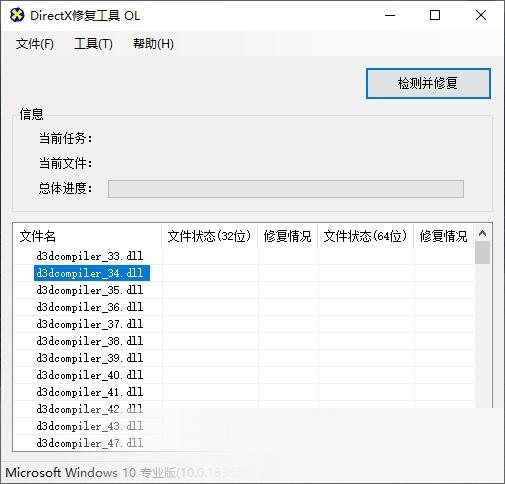Click the file list scrollbar thumb

[482, 253]
